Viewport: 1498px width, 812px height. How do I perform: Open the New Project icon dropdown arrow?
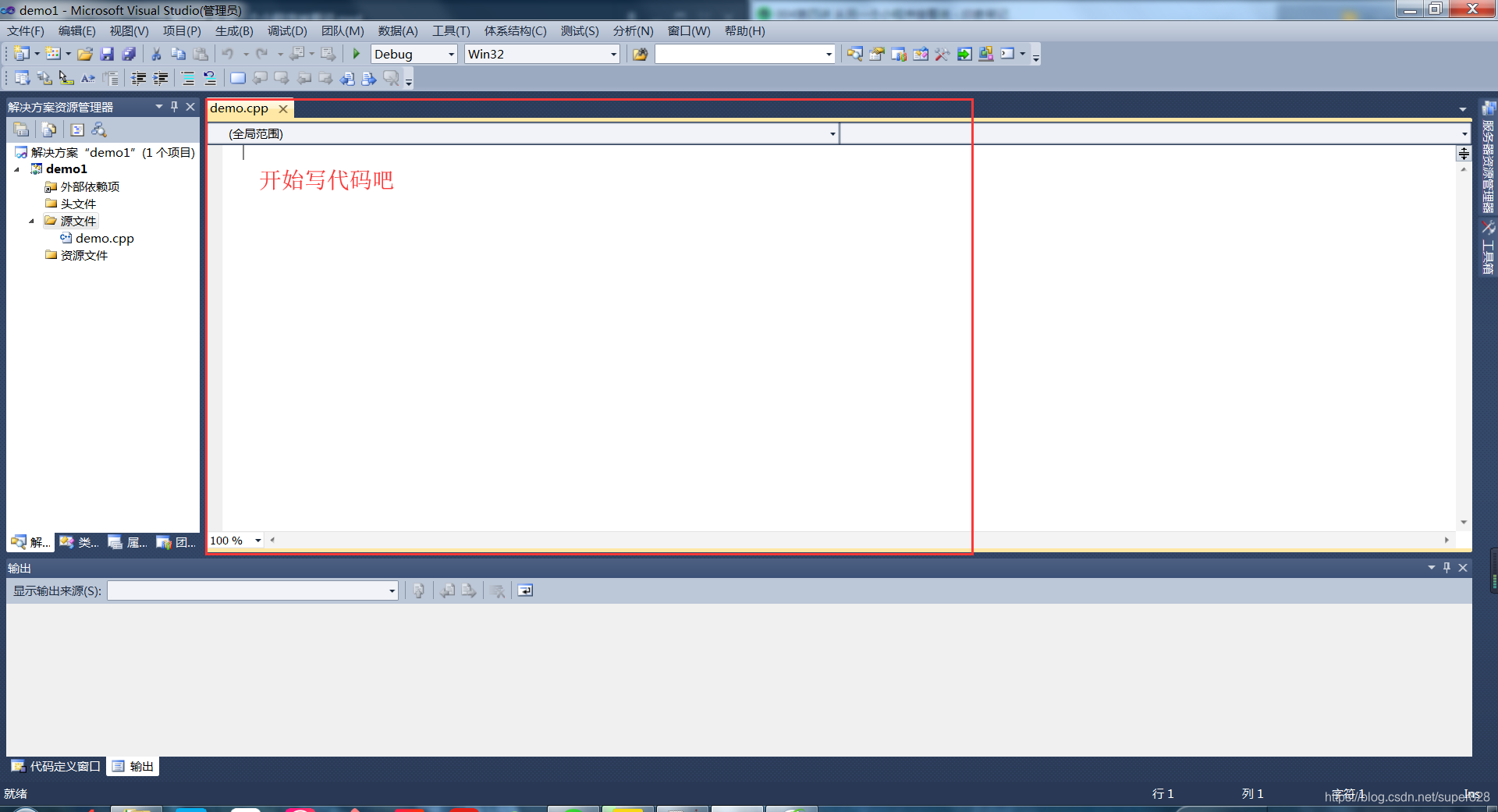pyautogui.click(x=37, y=54)
